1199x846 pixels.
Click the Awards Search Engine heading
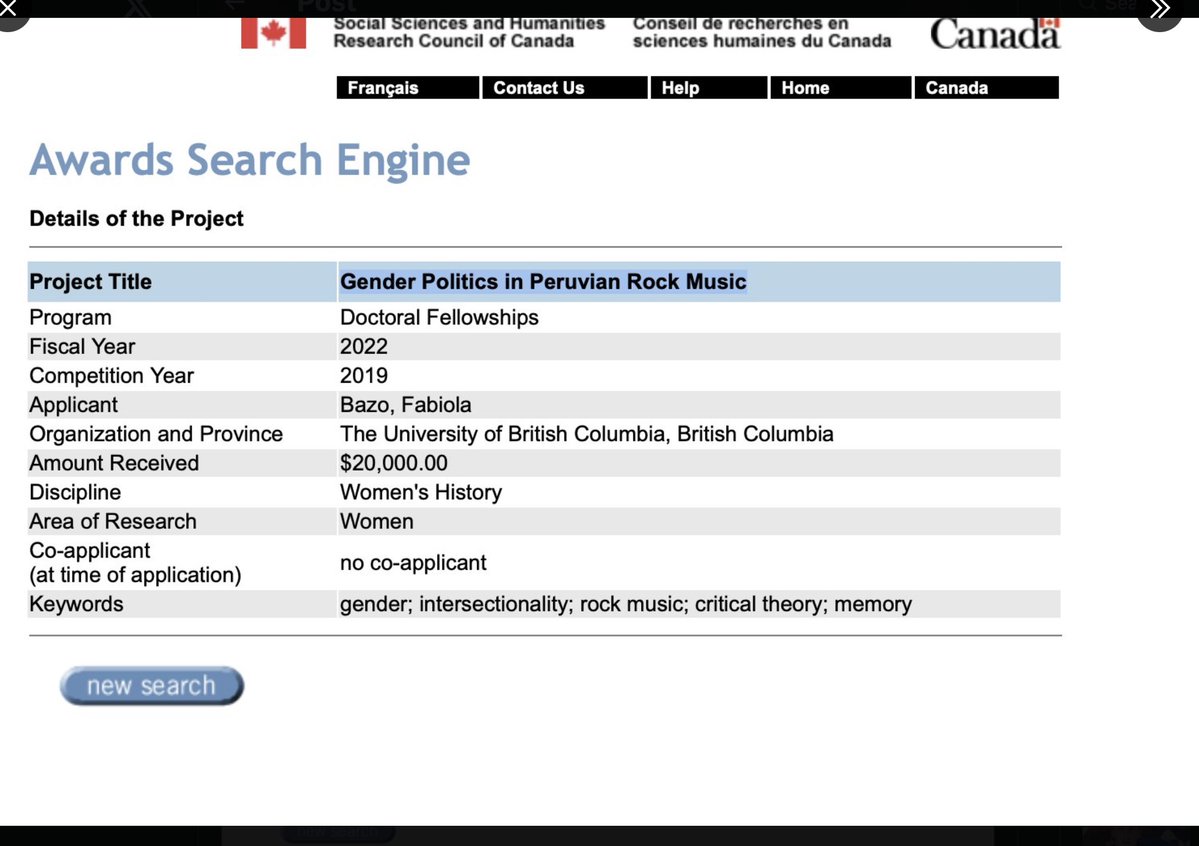pyautogui.click(x=250, y=160)
